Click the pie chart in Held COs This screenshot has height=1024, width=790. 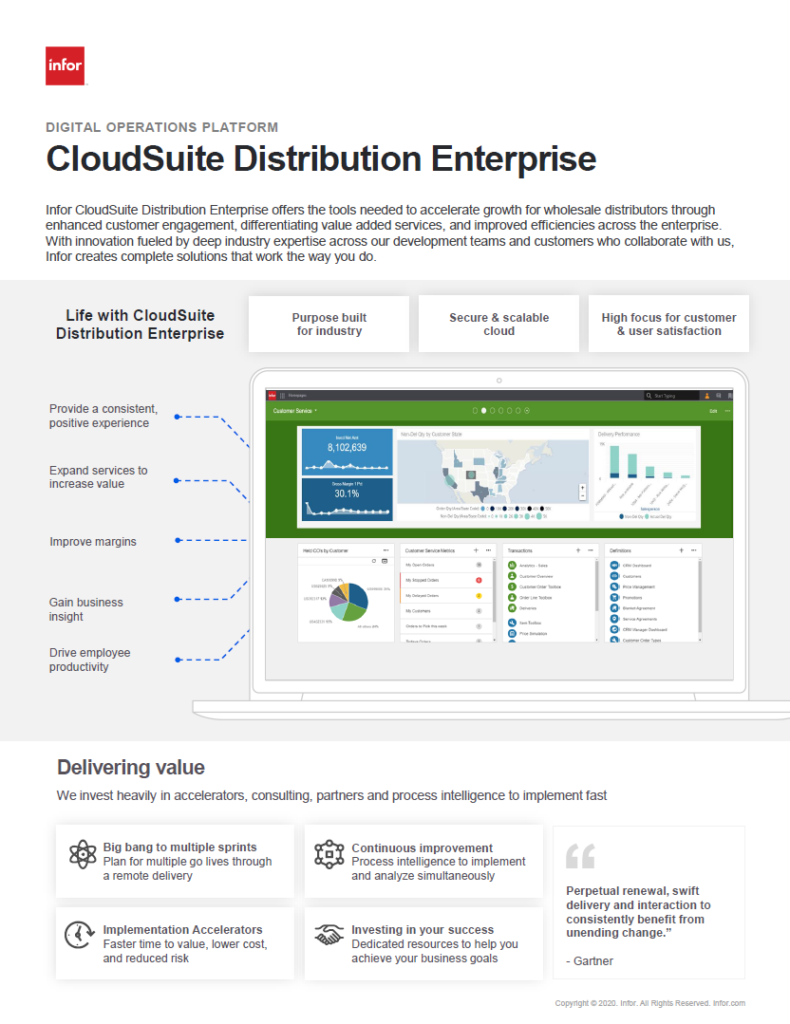pyautogui.click(x=348, y=601)
